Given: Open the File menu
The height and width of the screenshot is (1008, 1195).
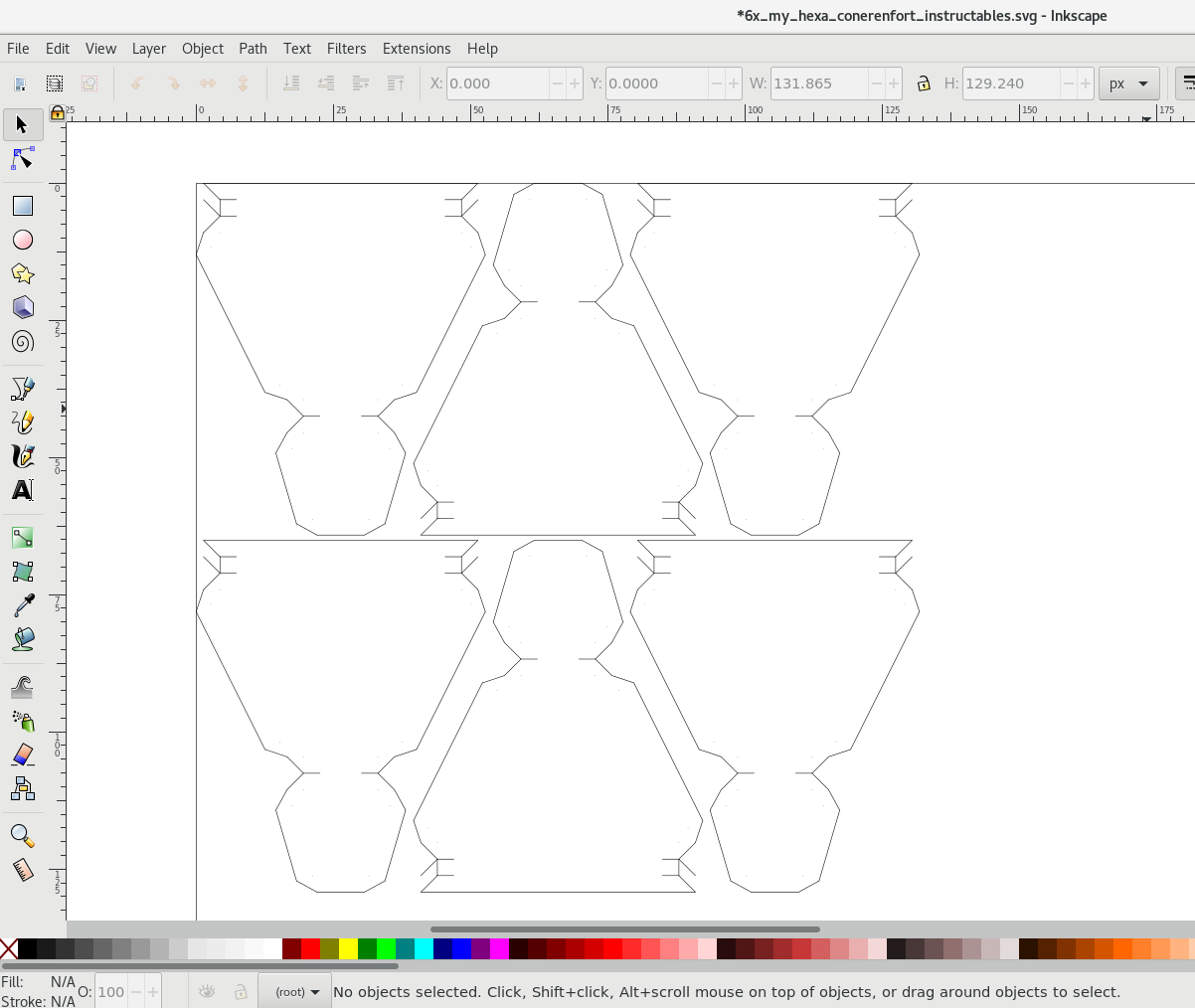Looking at the screenshot, I should [x=18, y=48].
